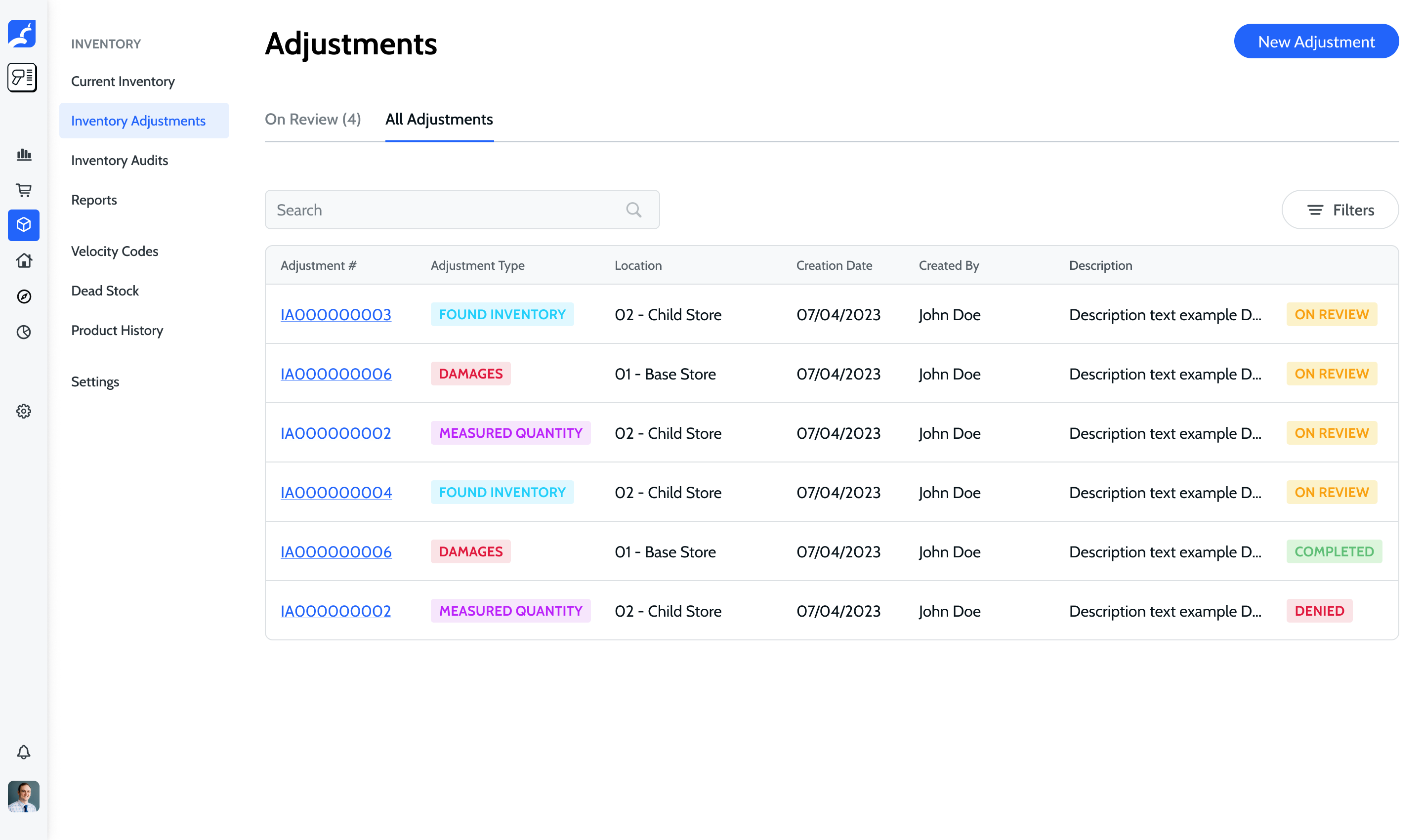Open the shopping cart sidebar icon
The image size is (1423, 840).
coord(24,190)
